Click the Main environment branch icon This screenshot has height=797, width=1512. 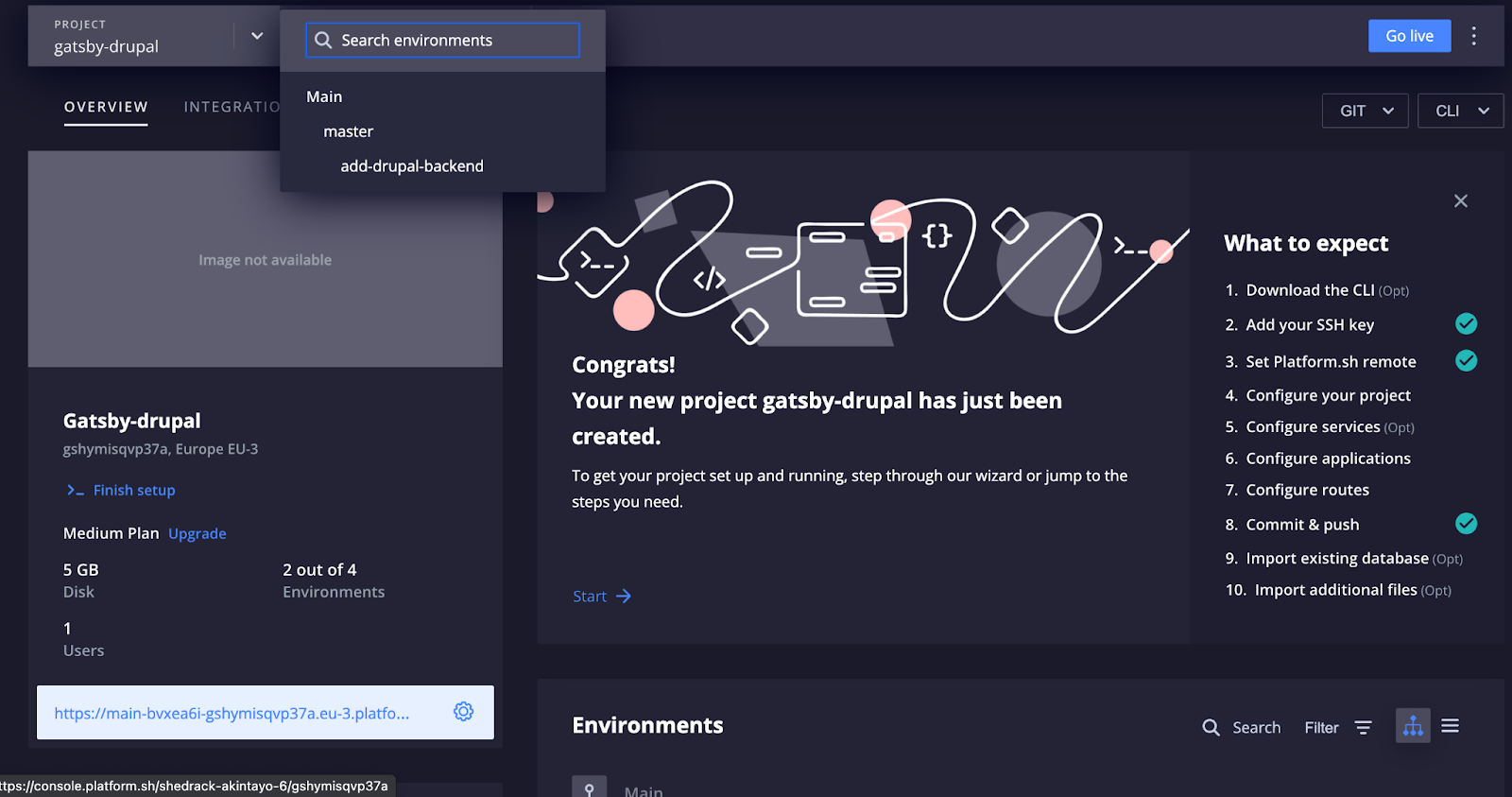(589, 788)
